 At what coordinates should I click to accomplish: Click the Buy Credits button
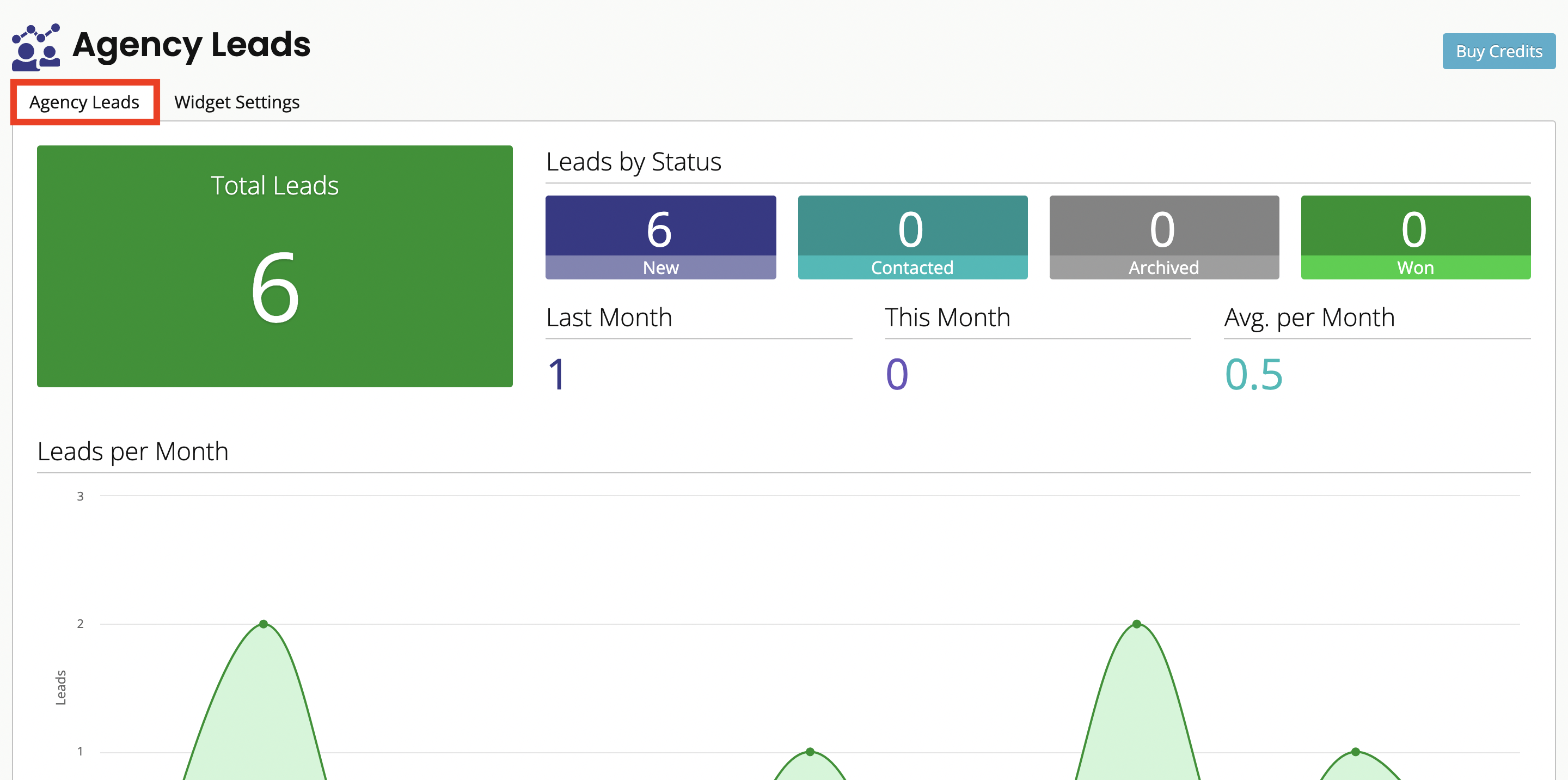1499,51
